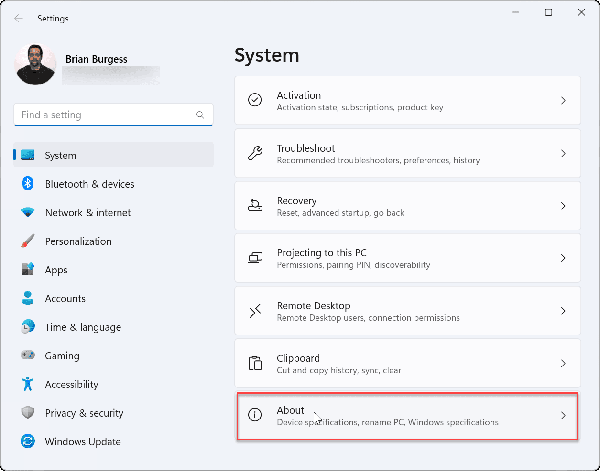The height and width of the screenshot is (471, 600).
Task: Open Recovery title text
Action: tap(297, 201)
